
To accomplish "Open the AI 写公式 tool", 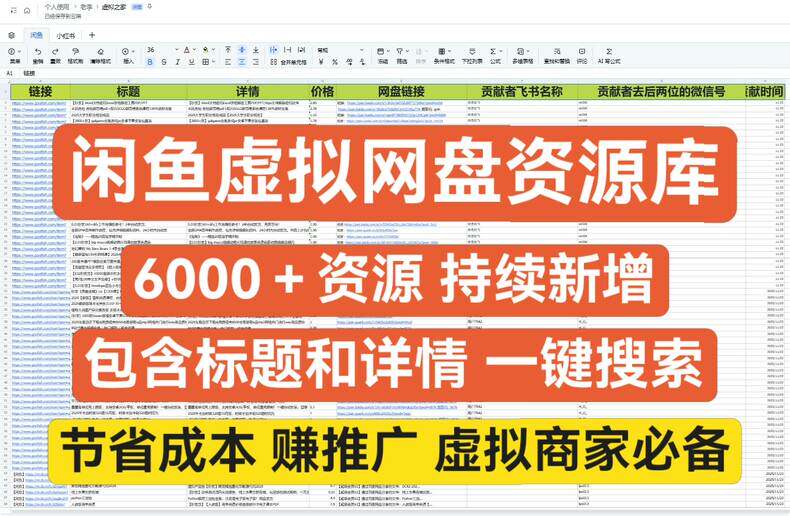I will click(x=609, y=55).
